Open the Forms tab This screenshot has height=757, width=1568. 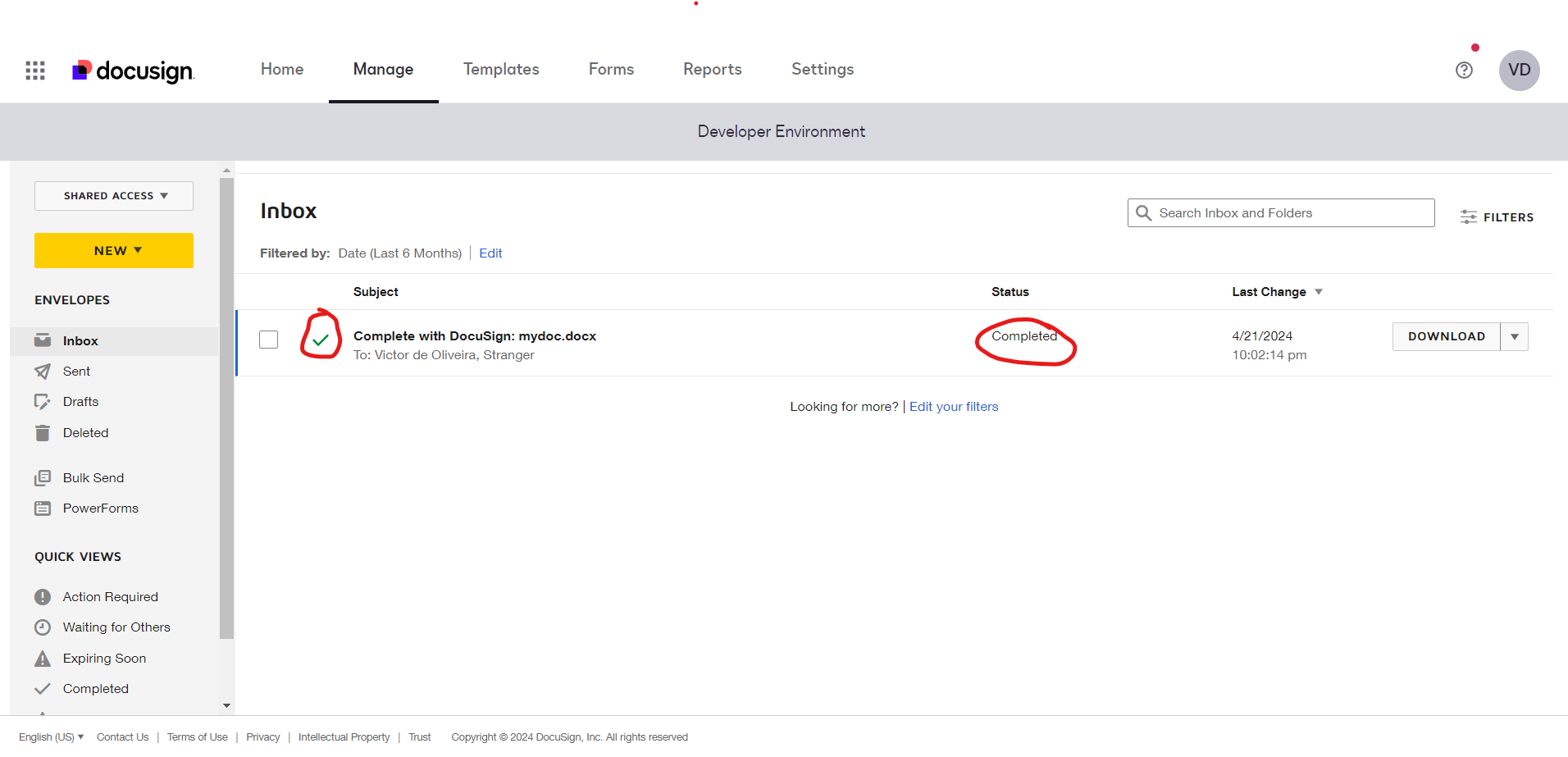[x=611, y=70]
